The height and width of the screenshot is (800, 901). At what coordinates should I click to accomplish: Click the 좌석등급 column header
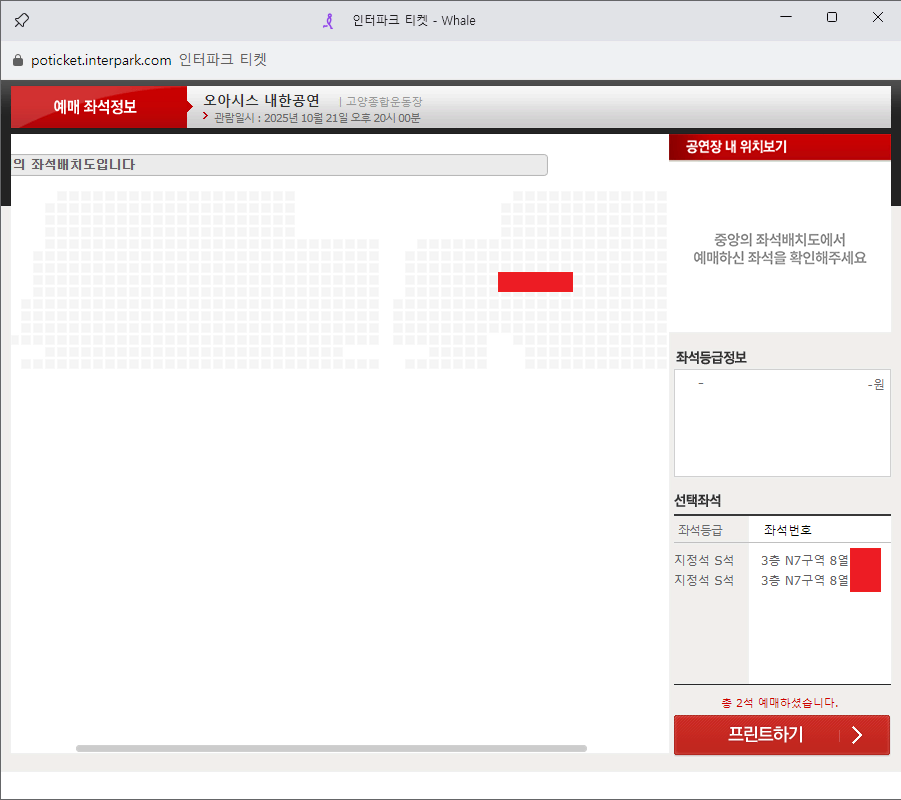[x=700, y=530]
